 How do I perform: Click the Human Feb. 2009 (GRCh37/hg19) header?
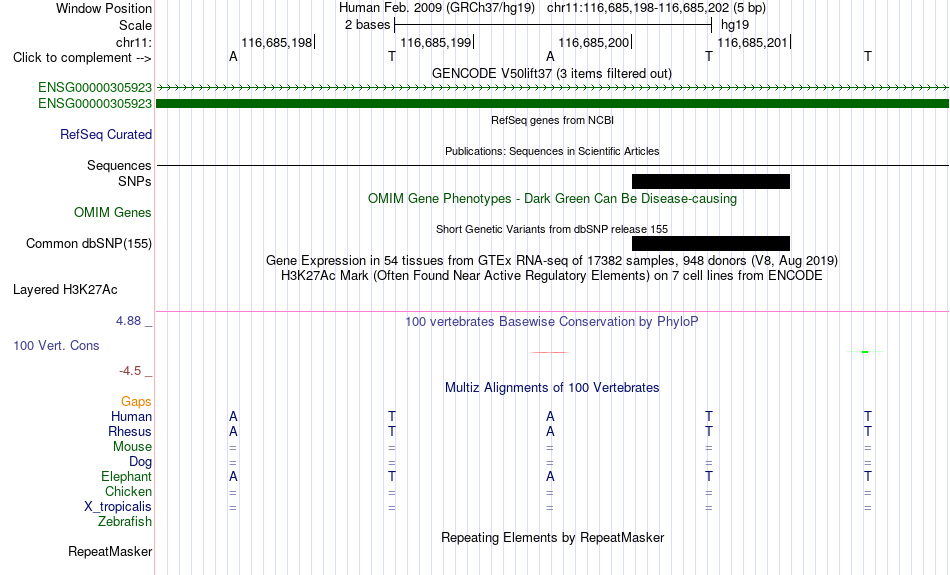[x=437, y=8]
